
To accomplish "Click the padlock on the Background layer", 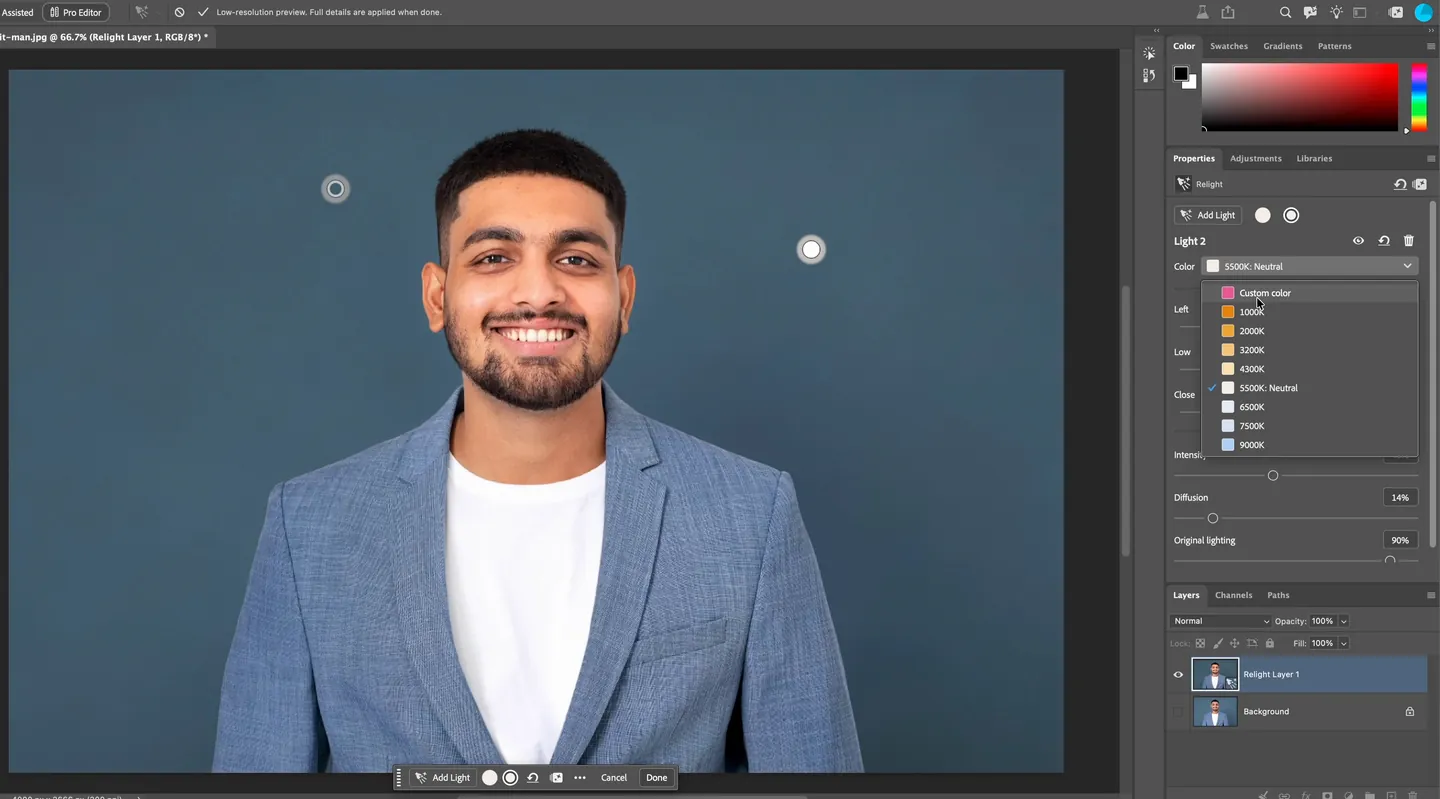I will click(1410, 712).
